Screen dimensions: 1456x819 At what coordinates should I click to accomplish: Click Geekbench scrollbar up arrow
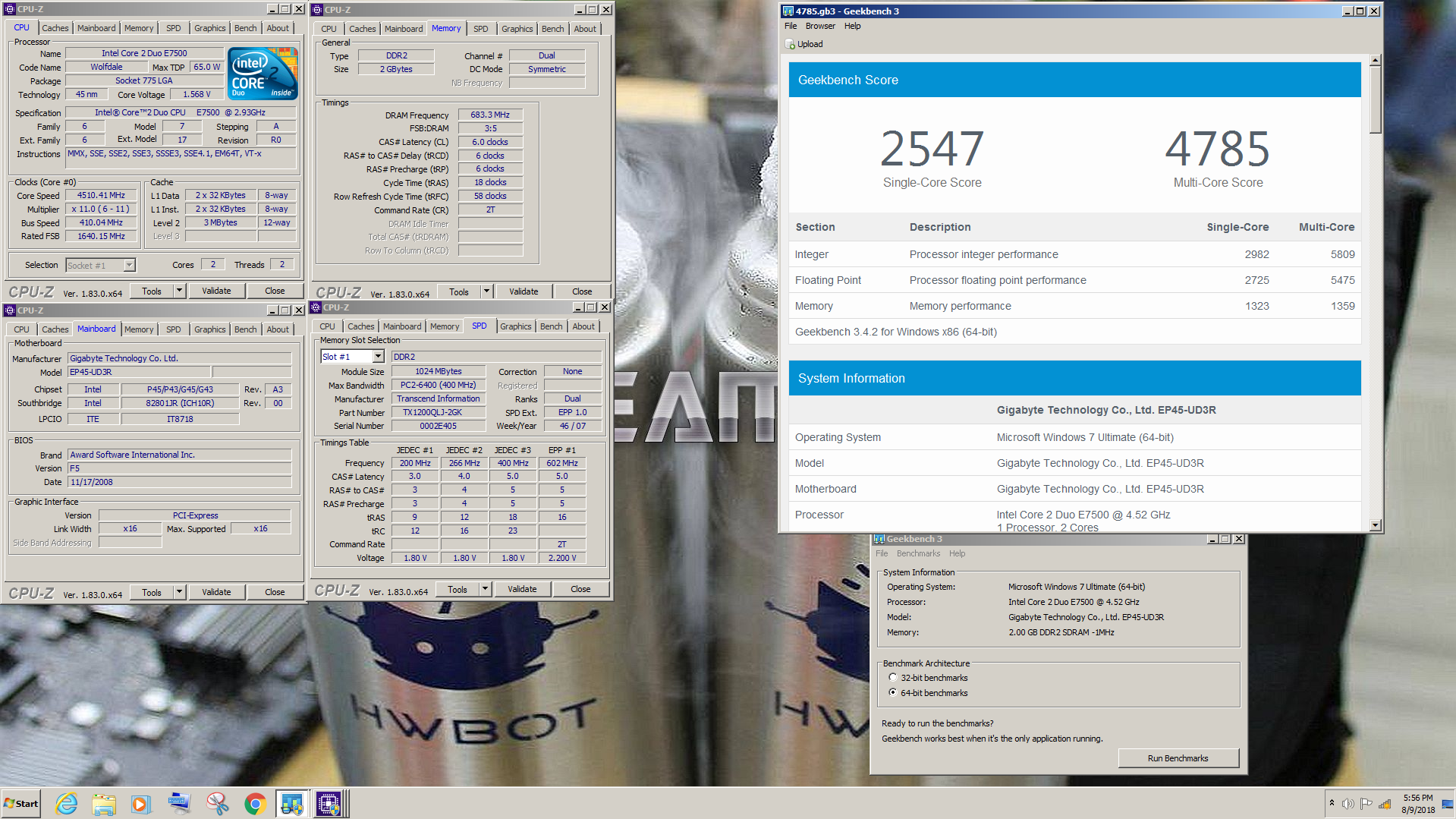point(1375,60)
